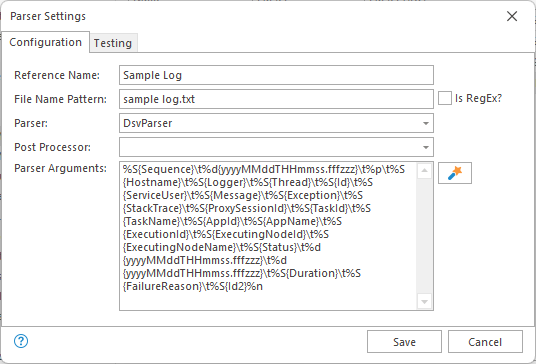The width and height of the screenshot is (536, 364).
Task: Toggle RegEx via the "Is RegEx?" label
Action: click(x=478, y=98)
